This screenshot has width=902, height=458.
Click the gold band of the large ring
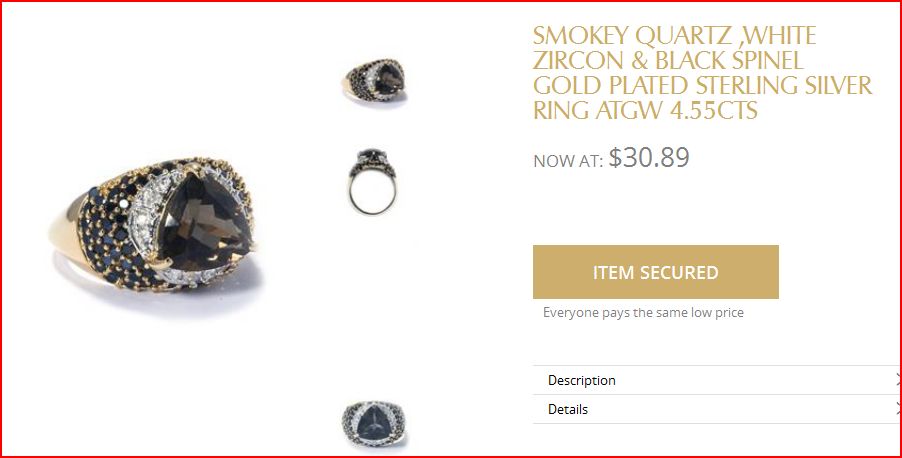(63, 227)
